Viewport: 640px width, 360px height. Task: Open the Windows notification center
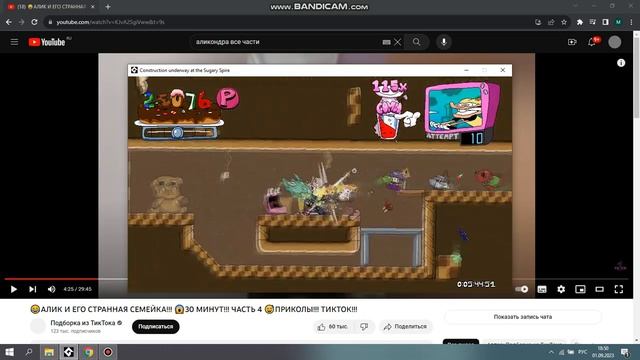pos(624,352)
